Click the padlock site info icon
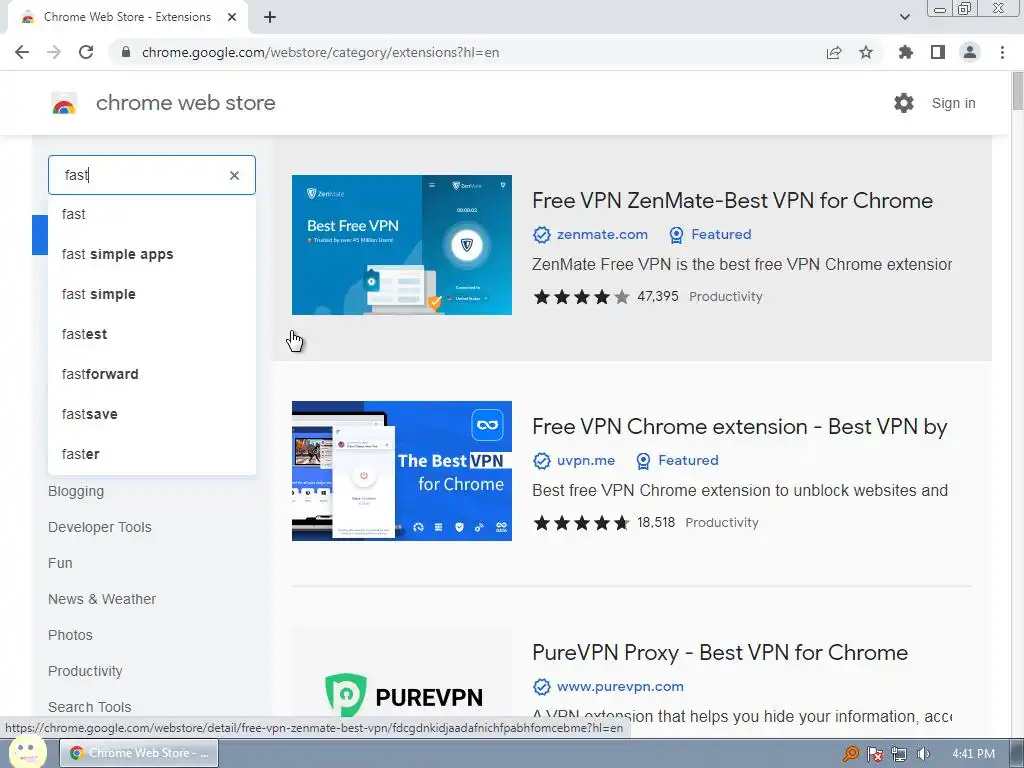 pos(126,52)
